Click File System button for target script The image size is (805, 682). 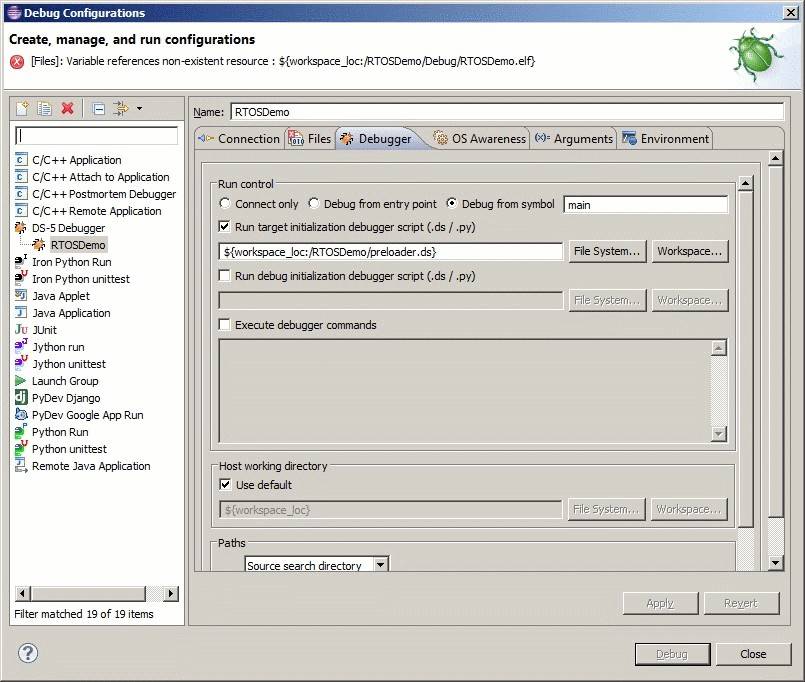pos(607,251)
